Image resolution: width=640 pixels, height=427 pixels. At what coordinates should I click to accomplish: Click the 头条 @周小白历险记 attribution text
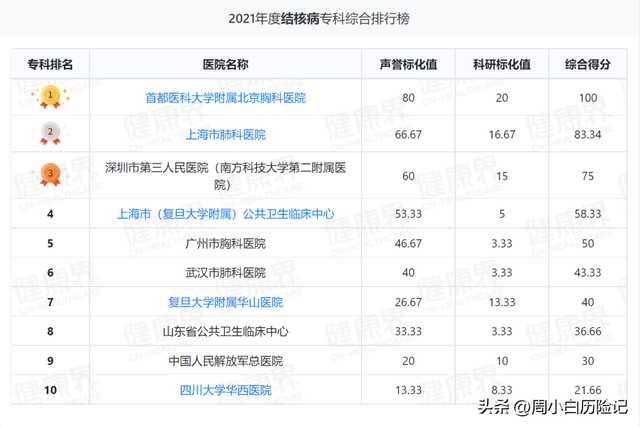point(553,407)
